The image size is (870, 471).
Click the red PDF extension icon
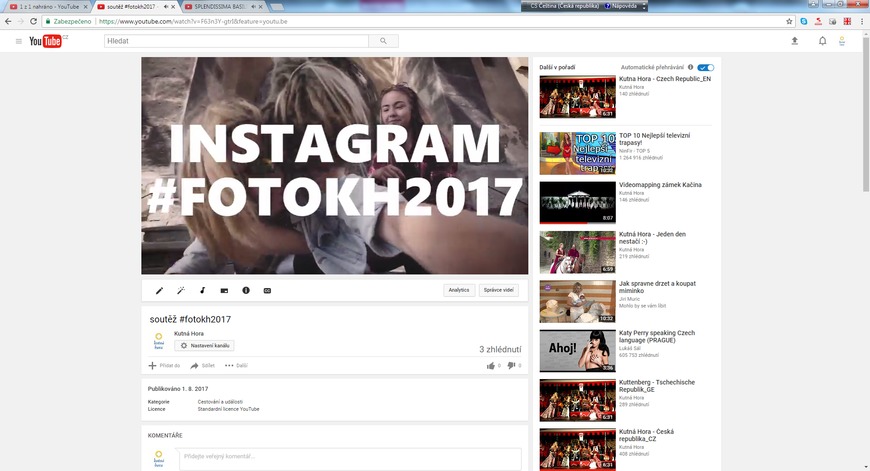pyautogui.click(x=818, y=22)
